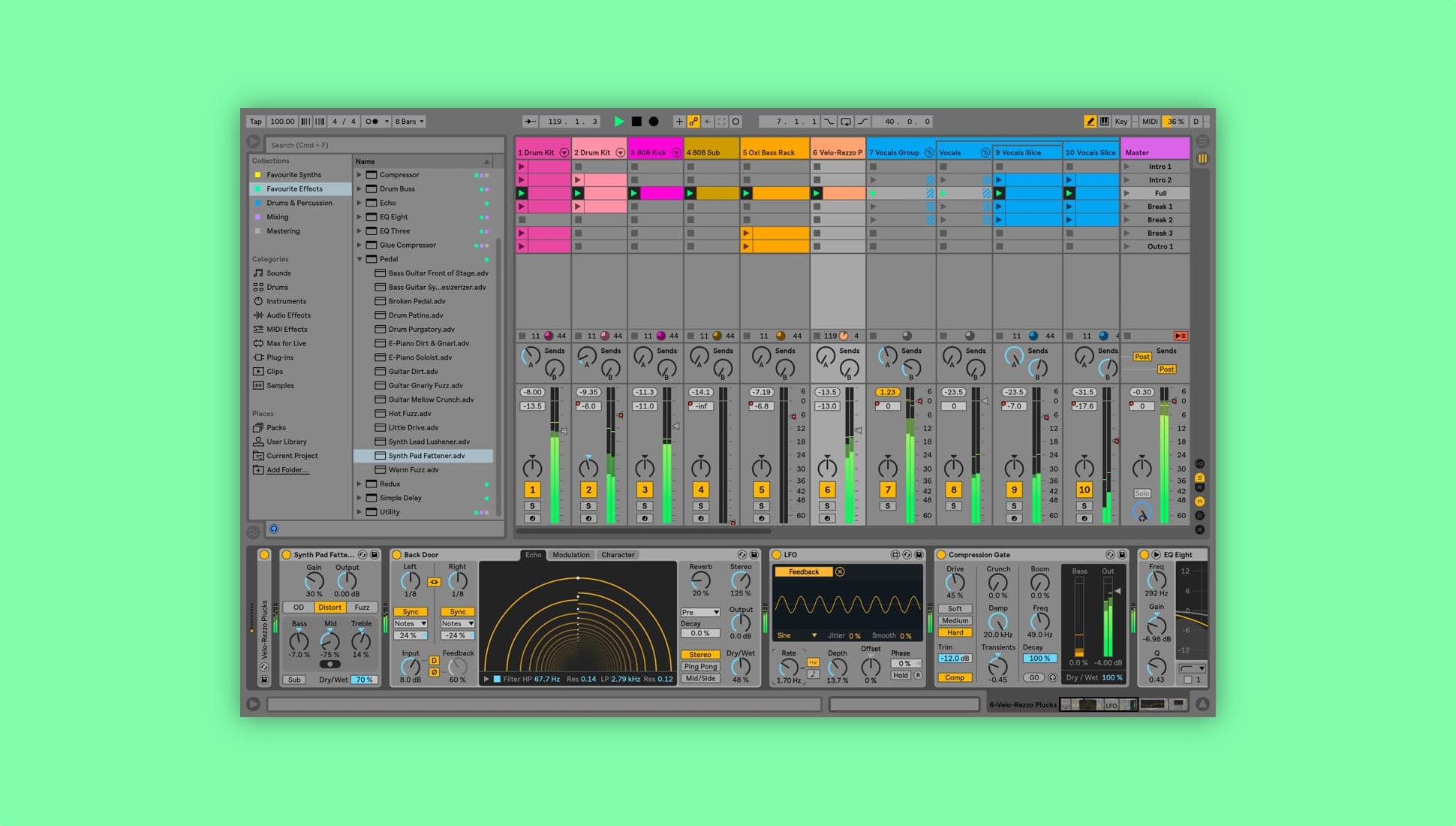Click the MIDI map mode button

(1150, 122)
